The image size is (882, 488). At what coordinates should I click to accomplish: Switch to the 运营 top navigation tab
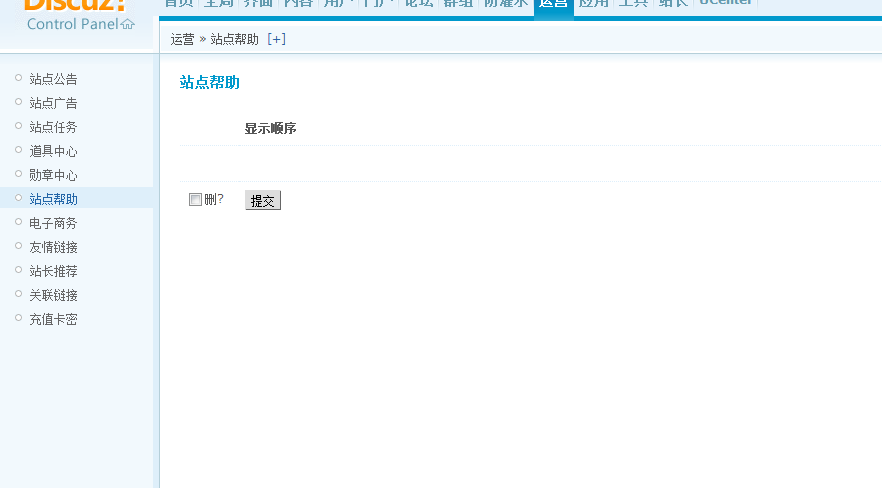click(x=553, y=4)
